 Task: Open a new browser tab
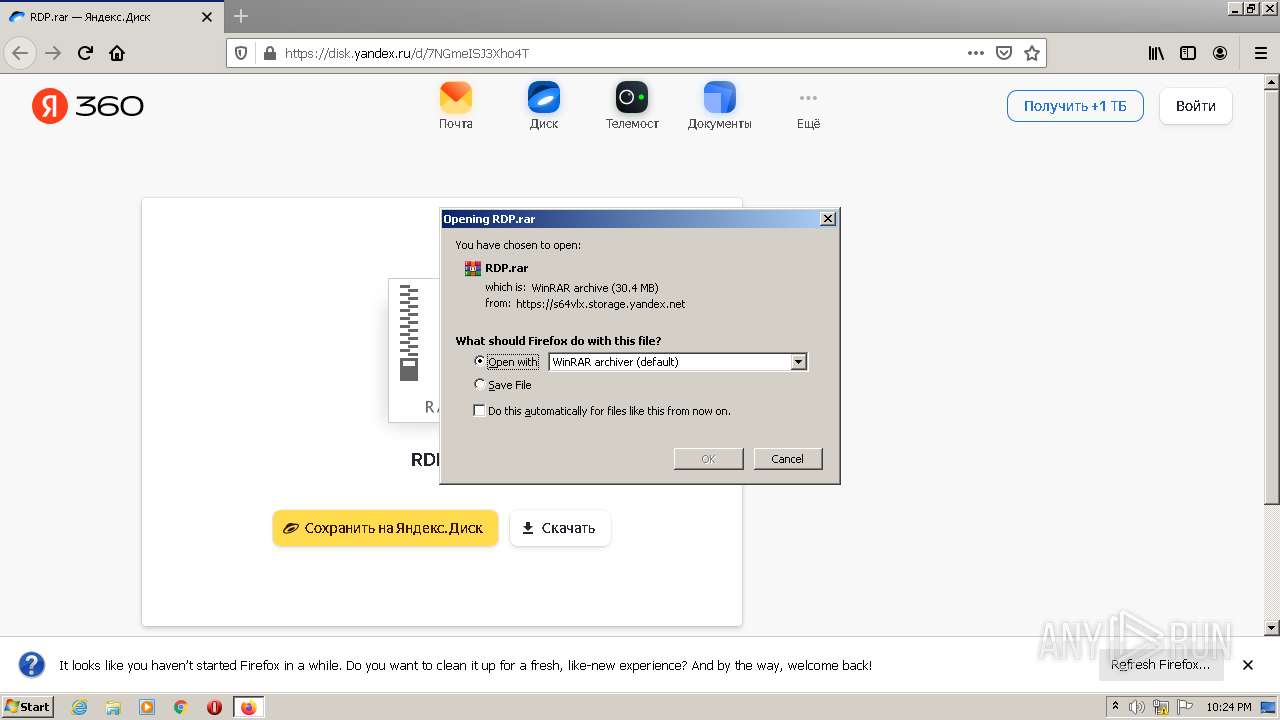tap(241, 16)
